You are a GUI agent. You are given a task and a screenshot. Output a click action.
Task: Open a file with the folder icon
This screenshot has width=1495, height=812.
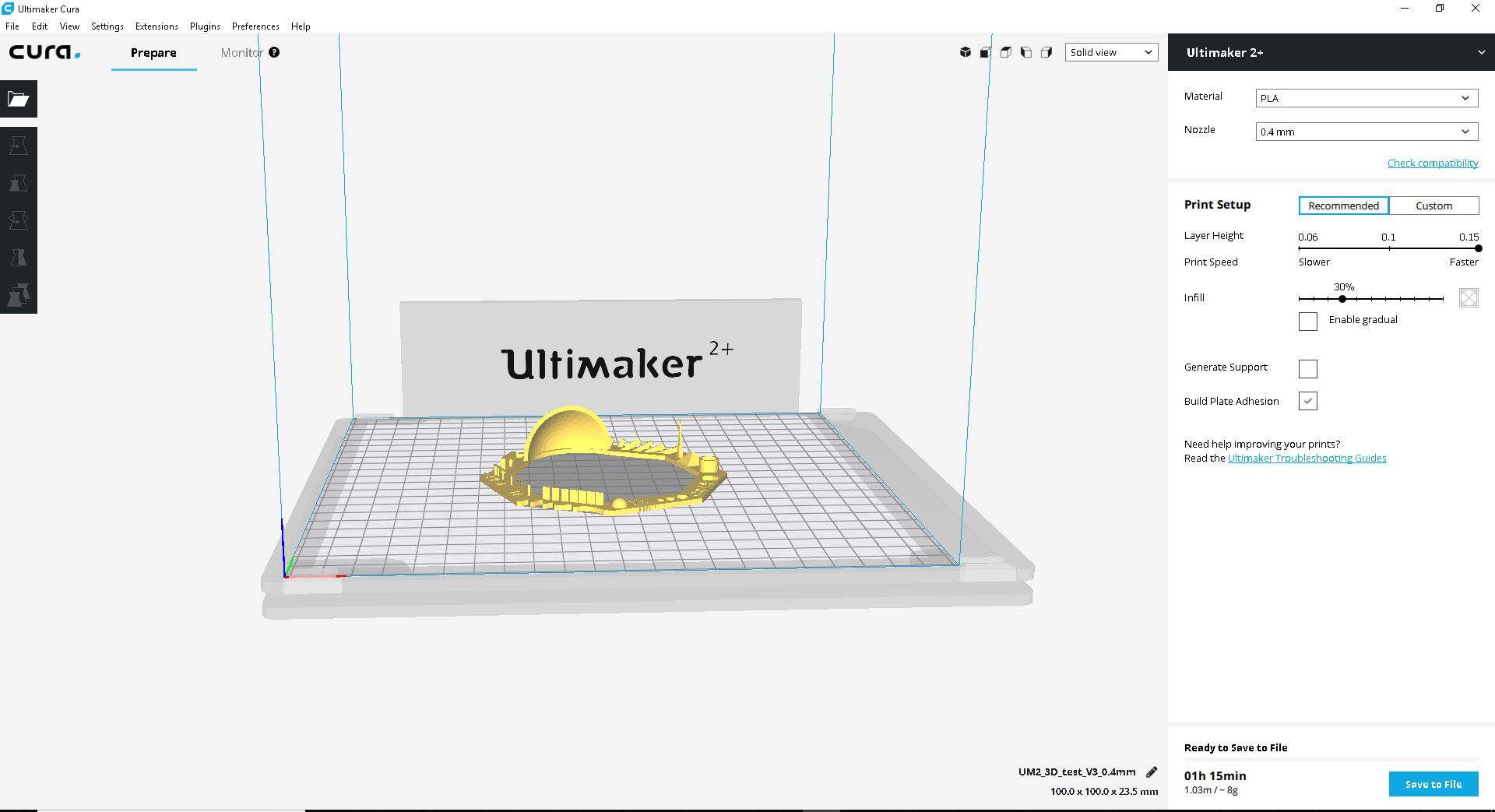(x=19, y=99)
